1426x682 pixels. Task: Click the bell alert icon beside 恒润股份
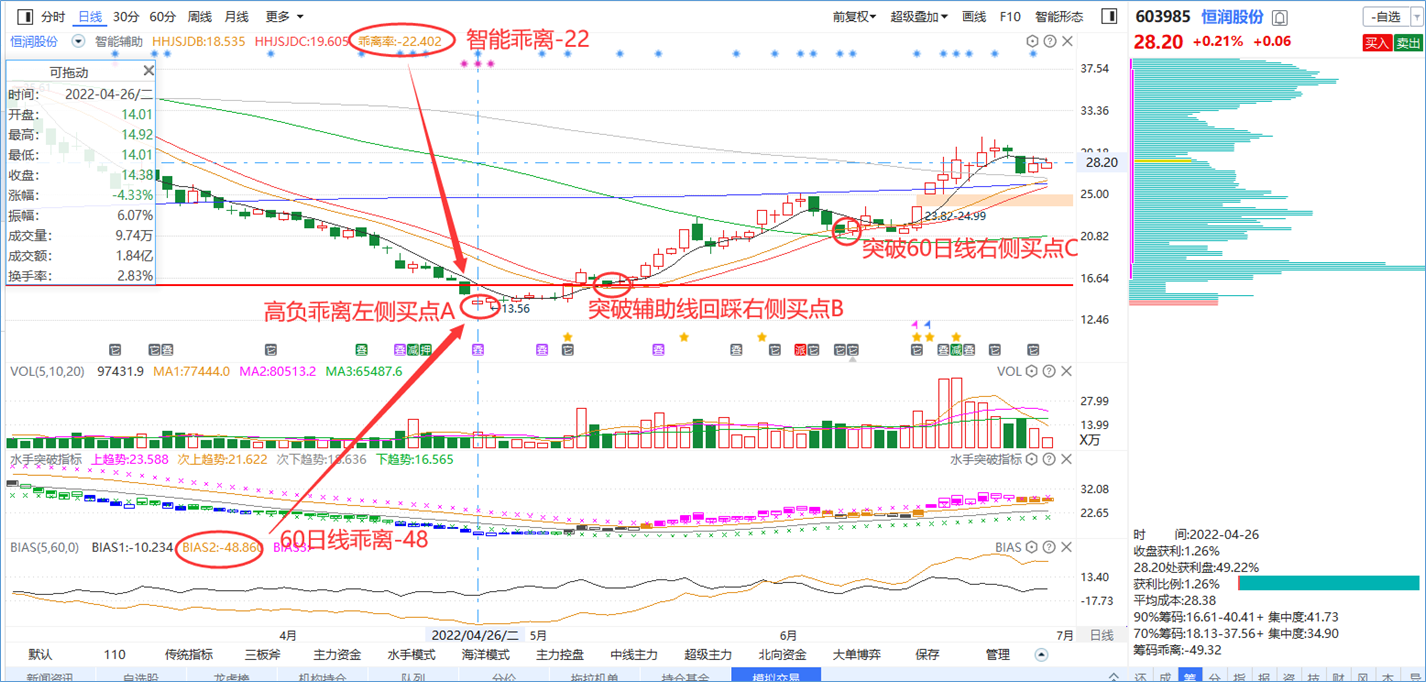[1281, 17]
